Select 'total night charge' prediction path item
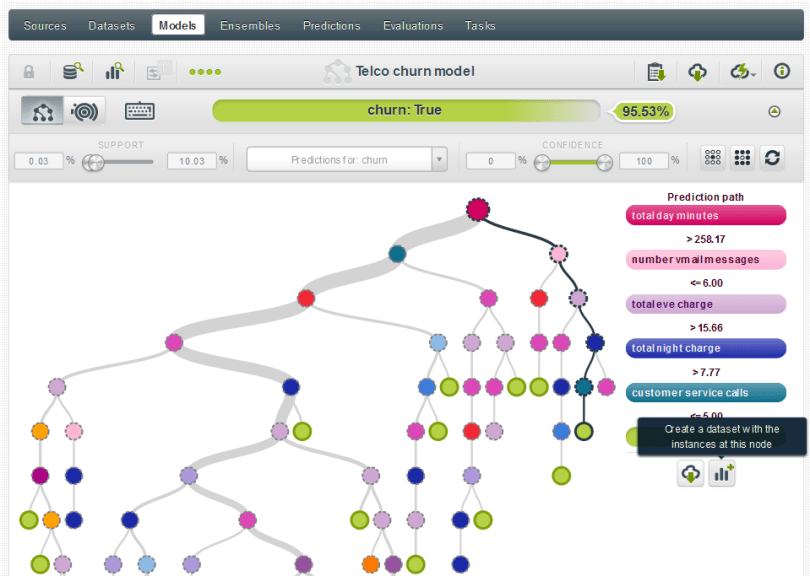The image size is (810, 576). pos(705,348)
